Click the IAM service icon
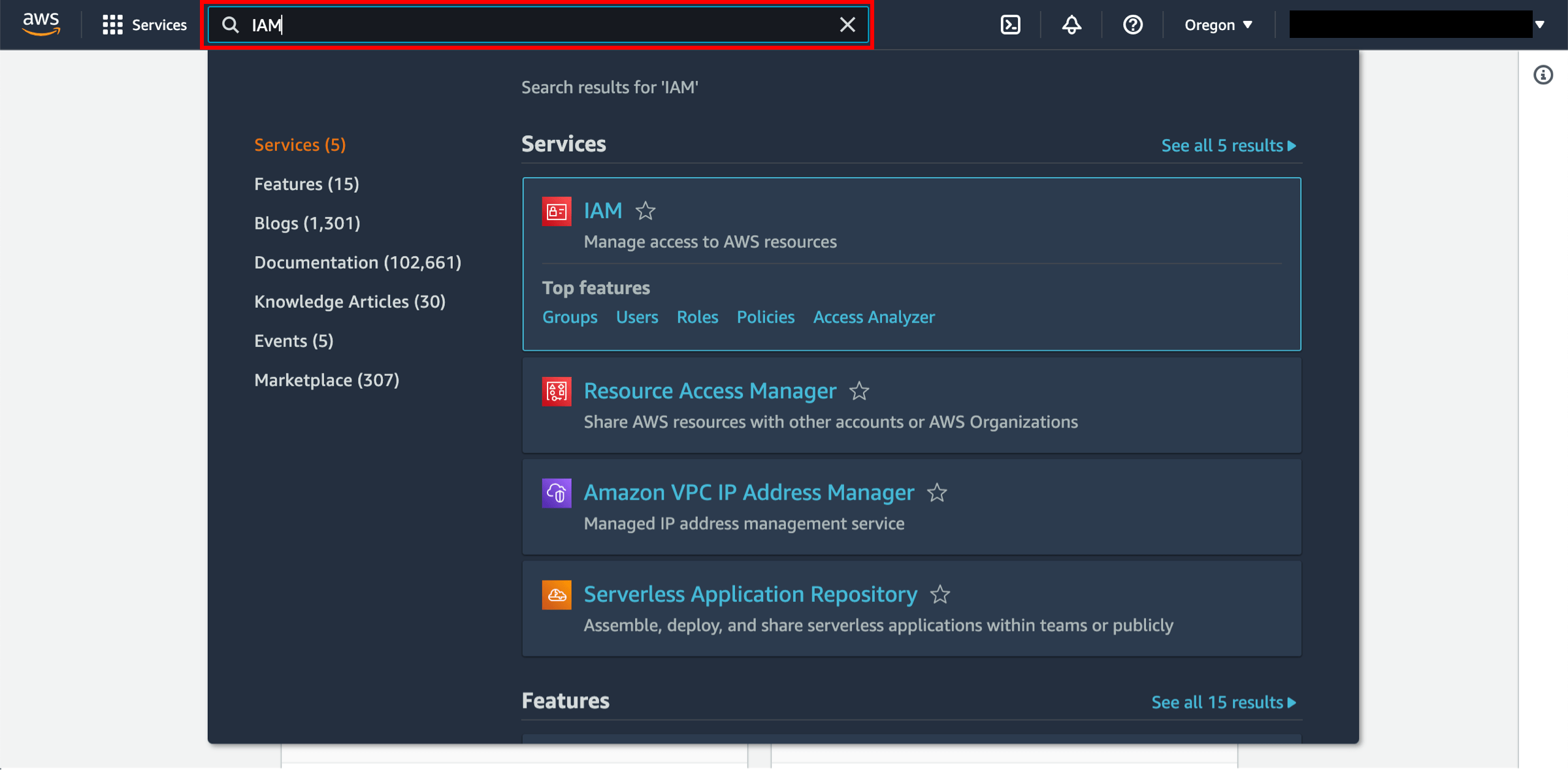 557,210
